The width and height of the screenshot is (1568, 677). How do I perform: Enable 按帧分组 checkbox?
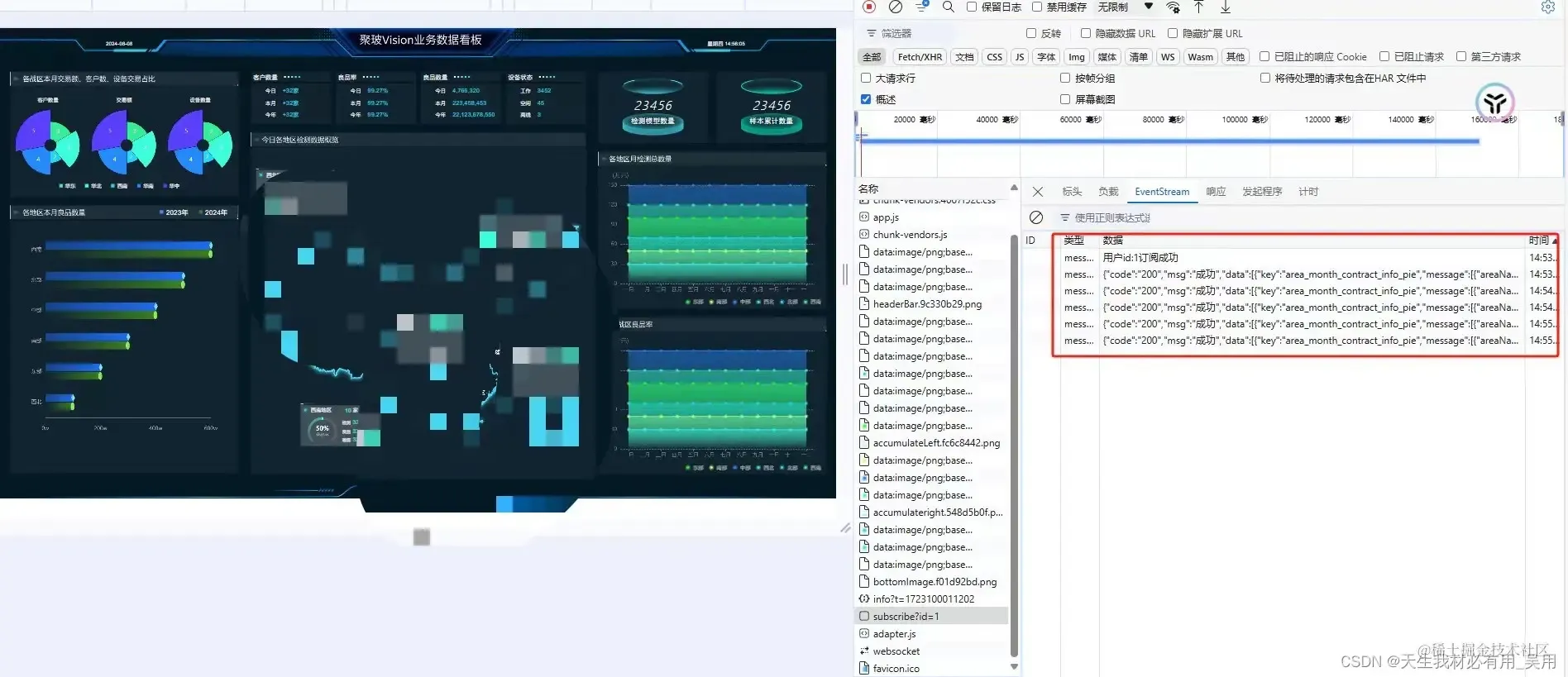coord(1065,78)
